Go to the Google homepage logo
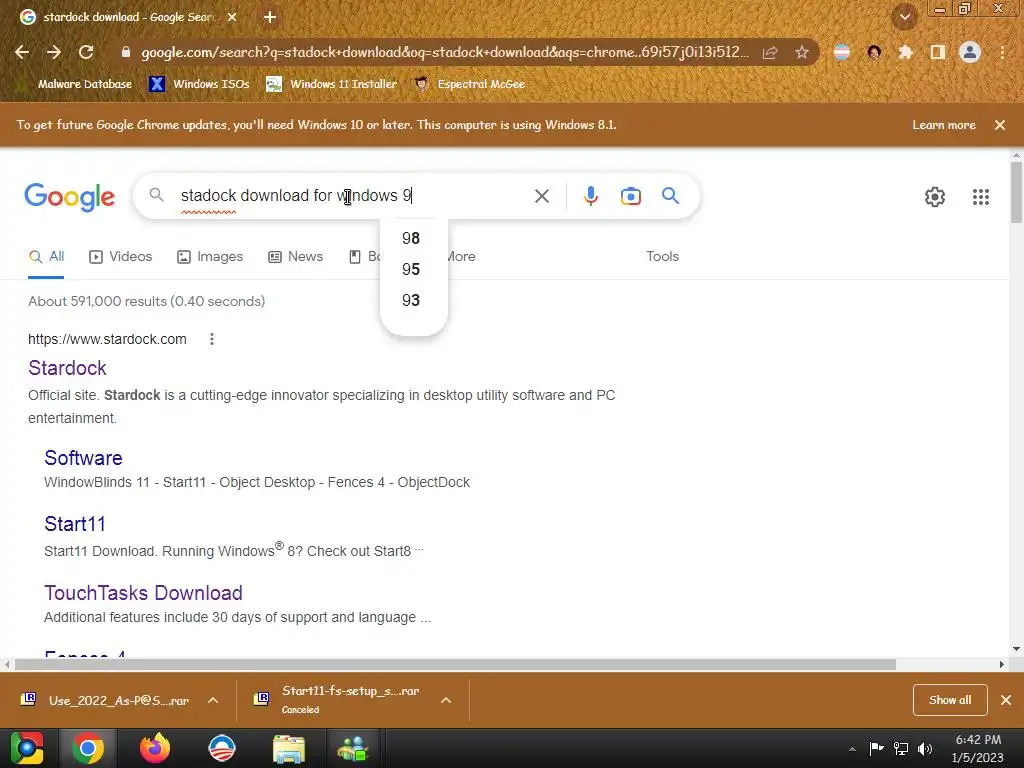The width and height of the screenshot is (1024, 768). coord(69,197)
